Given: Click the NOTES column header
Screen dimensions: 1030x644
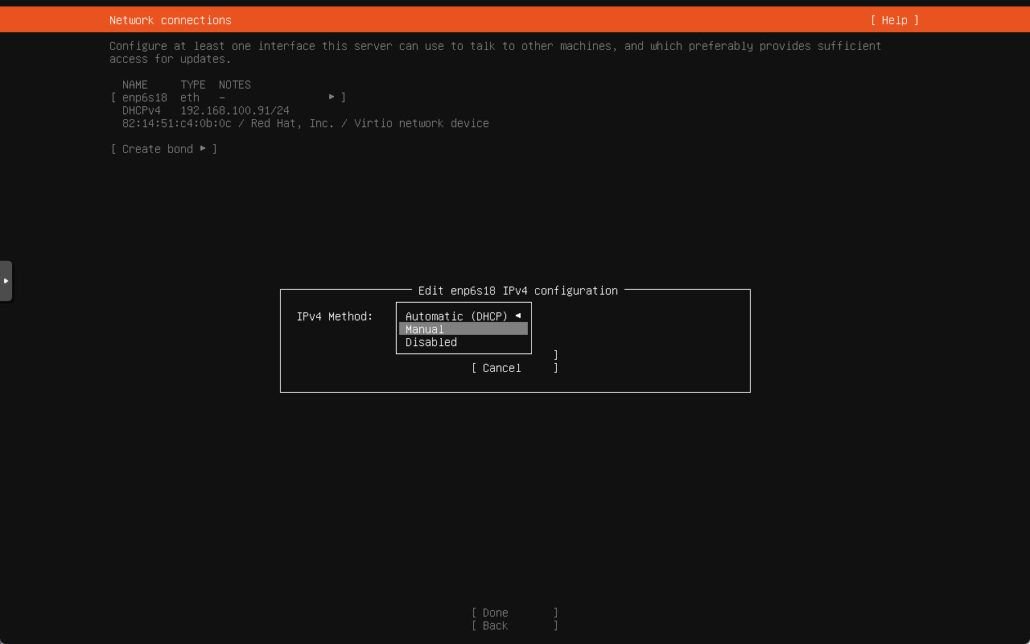Looking at the screenshot, I should 235,85.
